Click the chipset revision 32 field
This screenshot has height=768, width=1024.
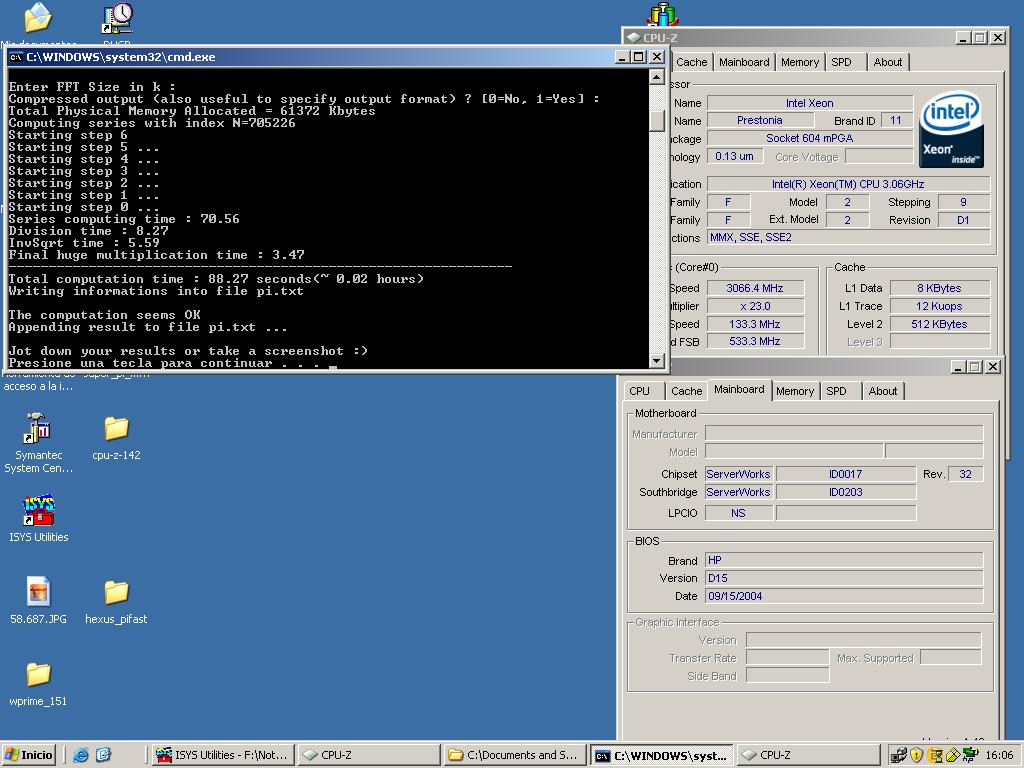(x=965, y=474)
